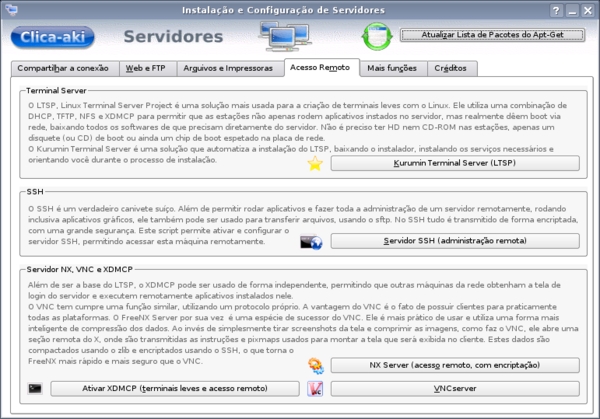The height and width of the screenshot is (419, 600).
Task: Switch to the Mais funções tab
Action: point(393,68)
